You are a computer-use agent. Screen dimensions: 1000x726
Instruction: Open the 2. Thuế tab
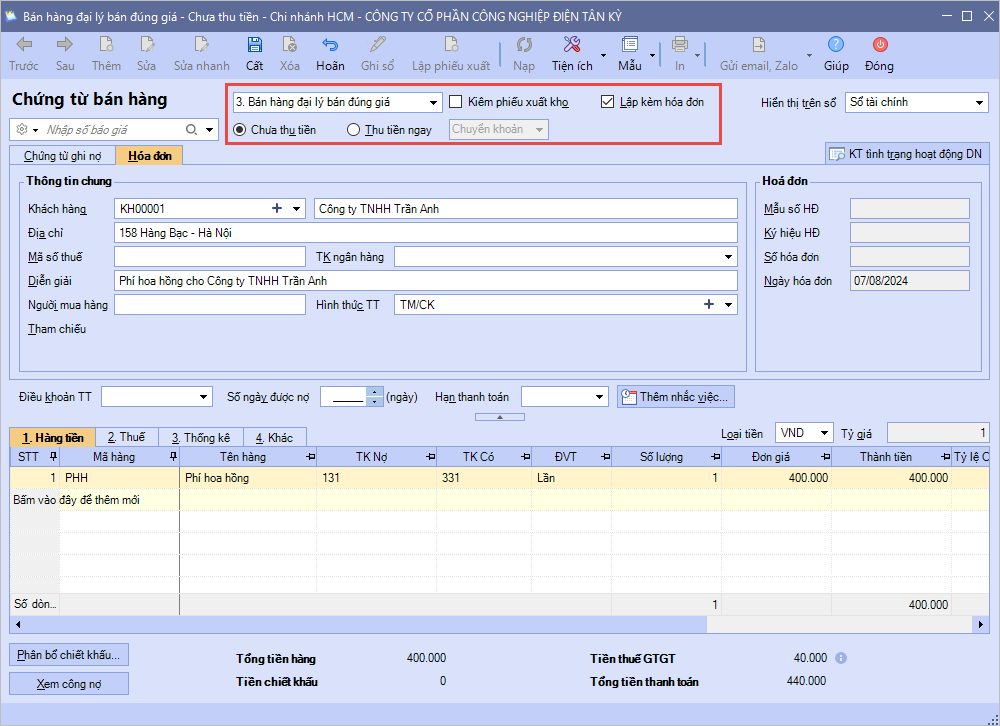click(125, 437)
